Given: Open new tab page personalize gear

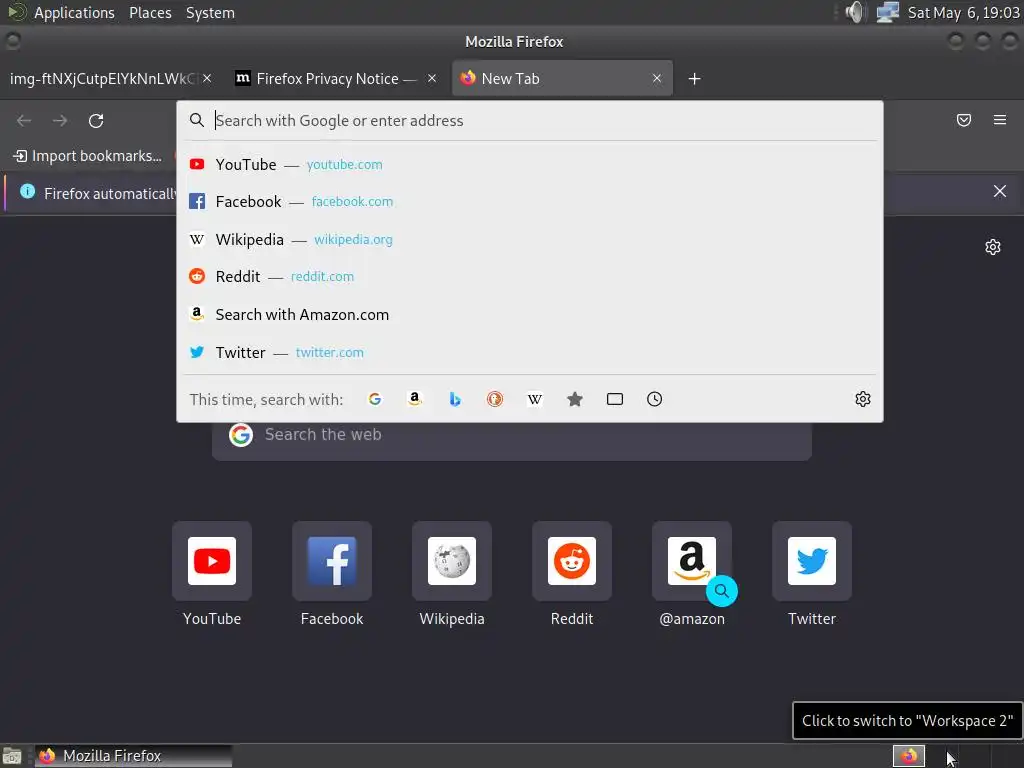Looking at the screenshot, I should [x=993, y=247].
